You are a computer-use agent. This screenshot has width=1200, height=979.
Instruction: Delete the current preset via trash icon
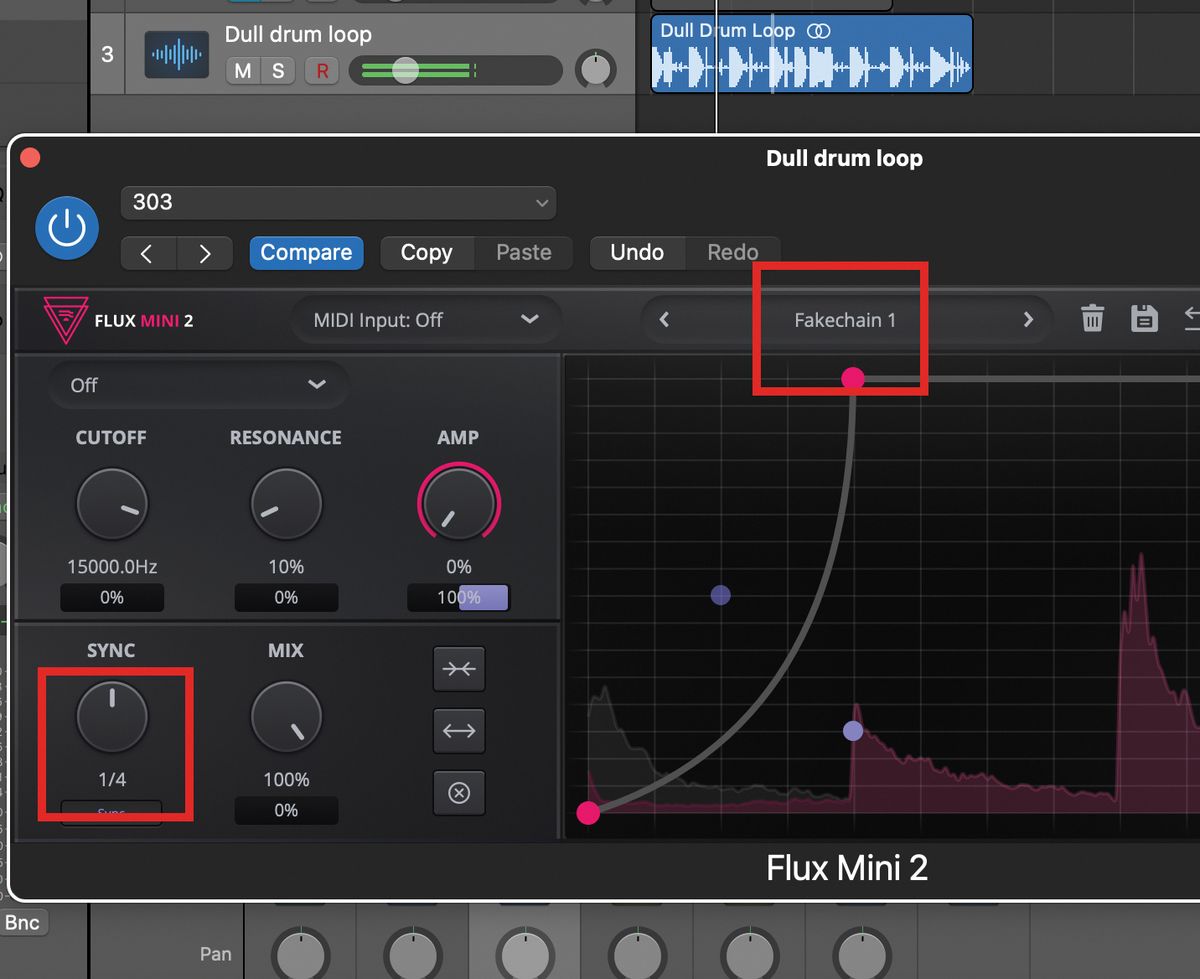tap(1092, 319)
